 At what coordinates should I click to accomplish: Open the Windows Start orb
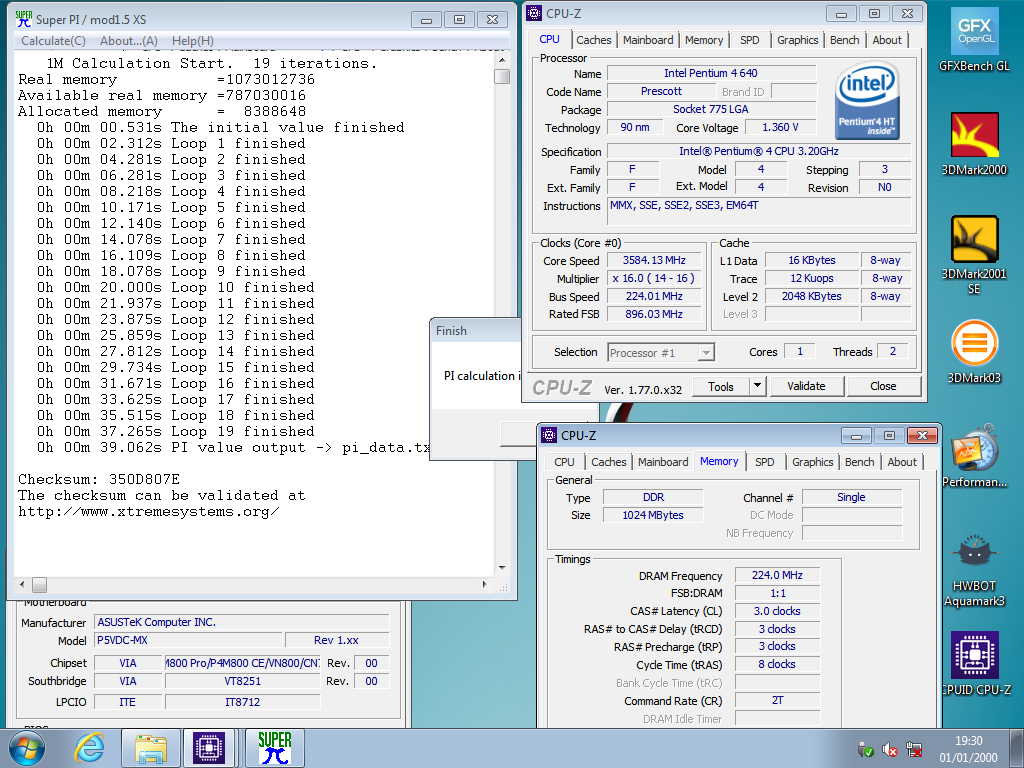(27, 748)
